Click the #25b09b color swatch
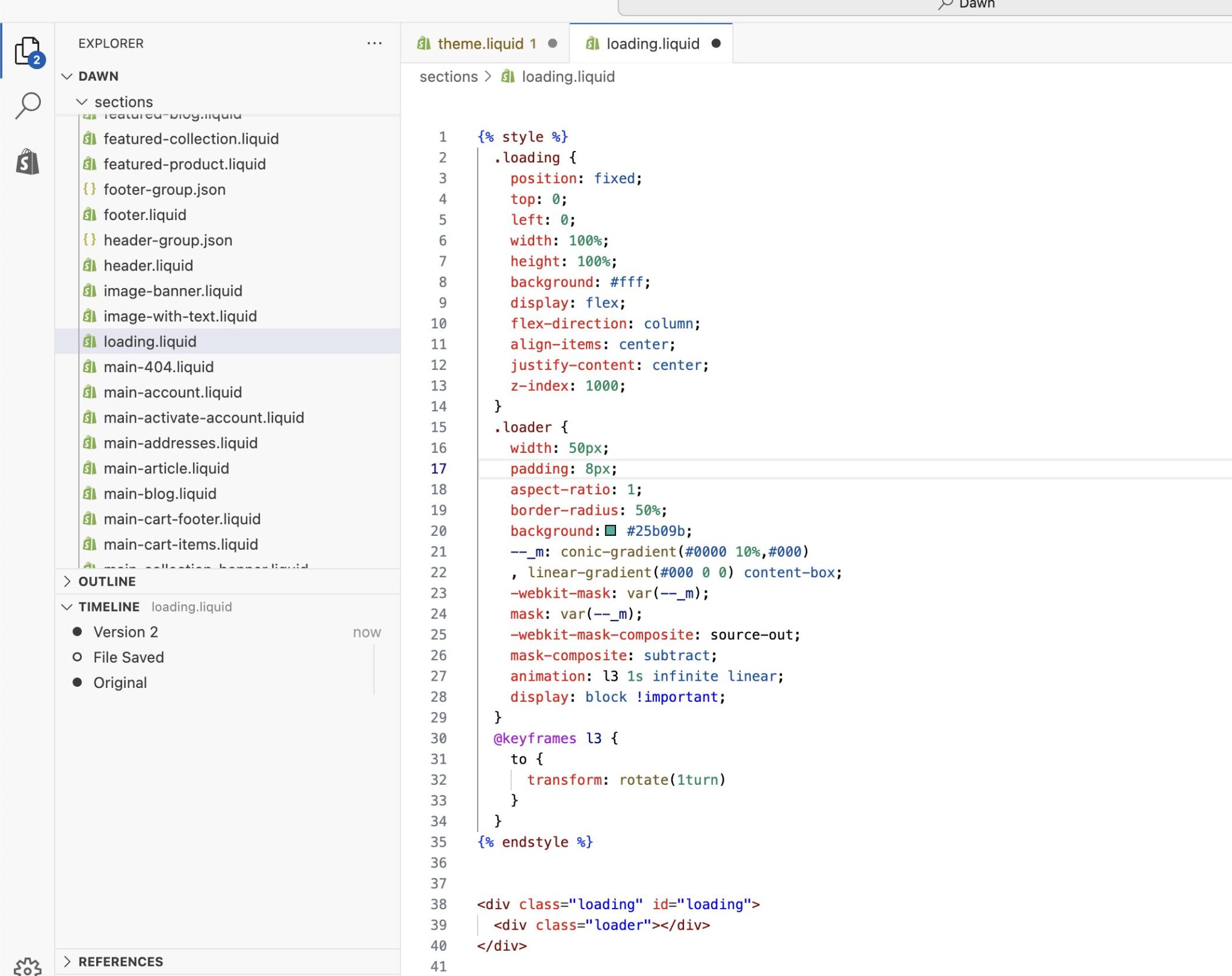 611,530
